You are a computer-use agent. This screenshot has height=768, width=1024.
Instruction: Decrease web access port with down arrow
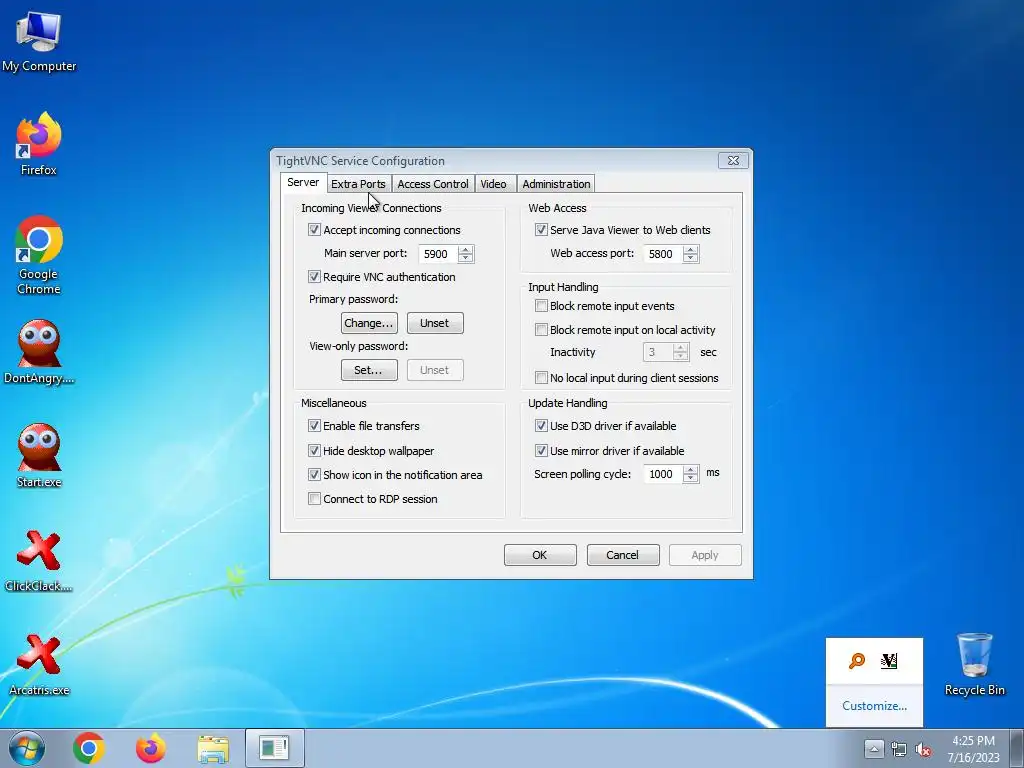(x=691, y=258)
